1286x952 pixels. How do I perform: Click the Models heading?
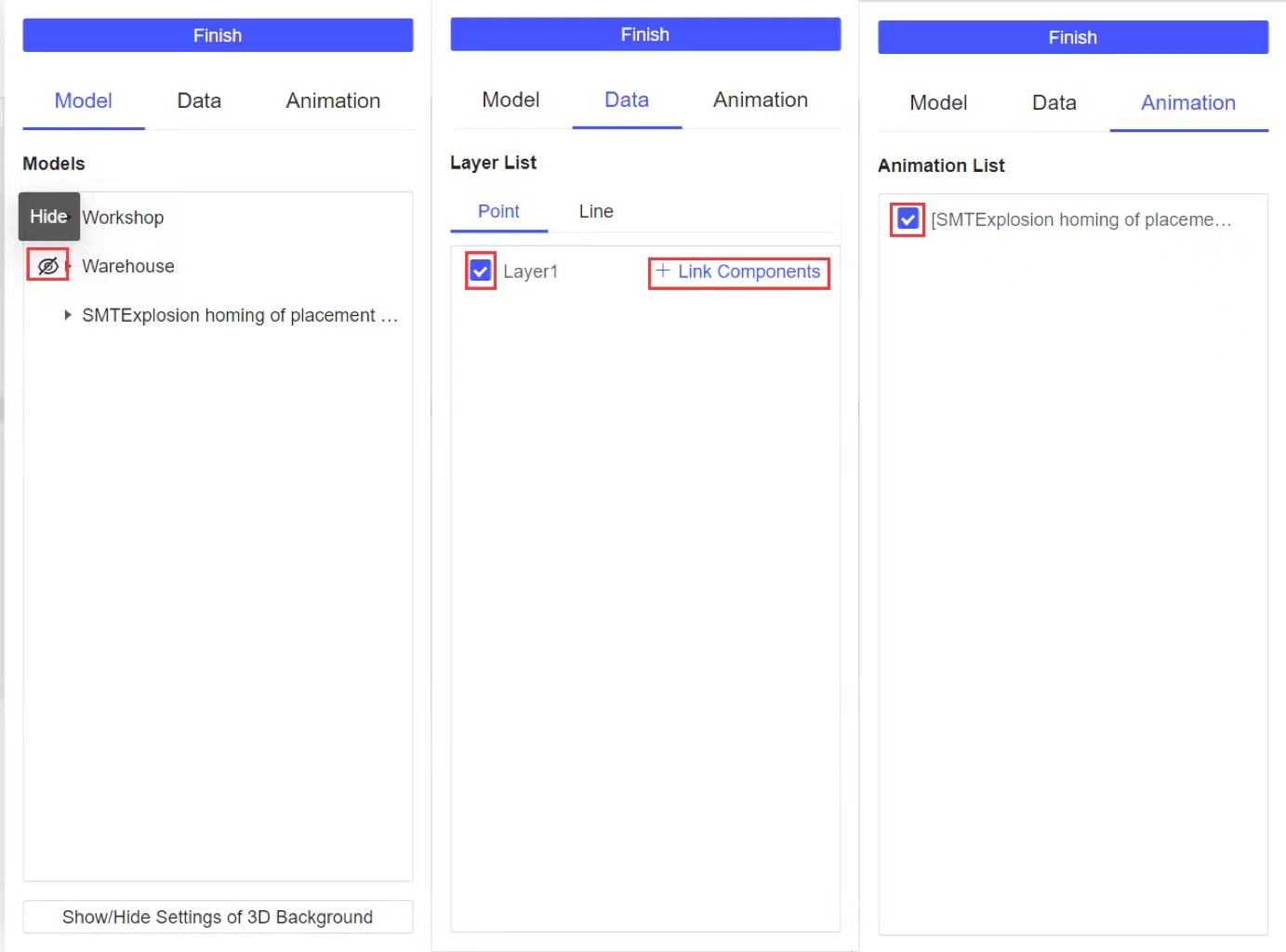[x=54, y=164]
